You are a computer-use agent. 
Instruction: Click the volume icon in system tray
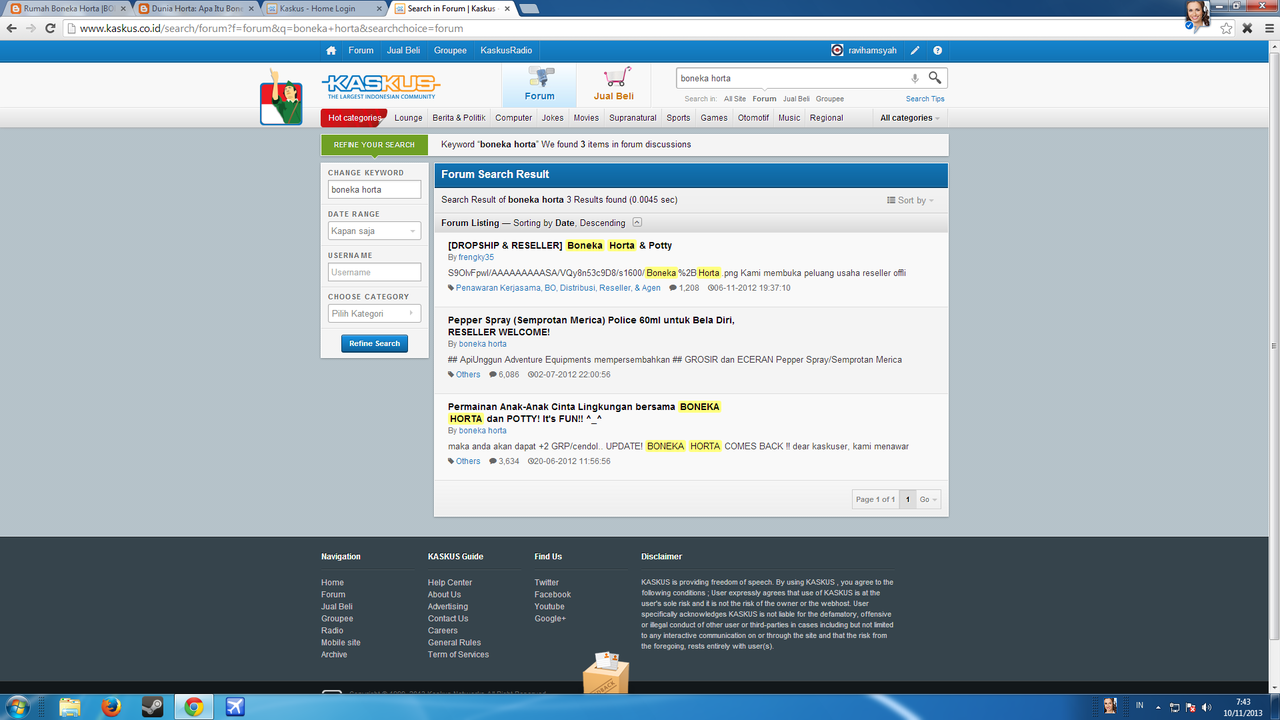click(x=1205, y=707)
